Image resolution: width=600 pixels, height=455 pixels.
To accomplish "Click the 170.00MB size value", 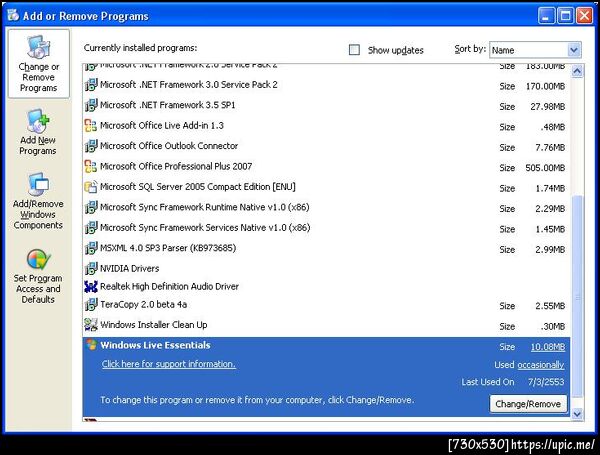I will (545, 86).
